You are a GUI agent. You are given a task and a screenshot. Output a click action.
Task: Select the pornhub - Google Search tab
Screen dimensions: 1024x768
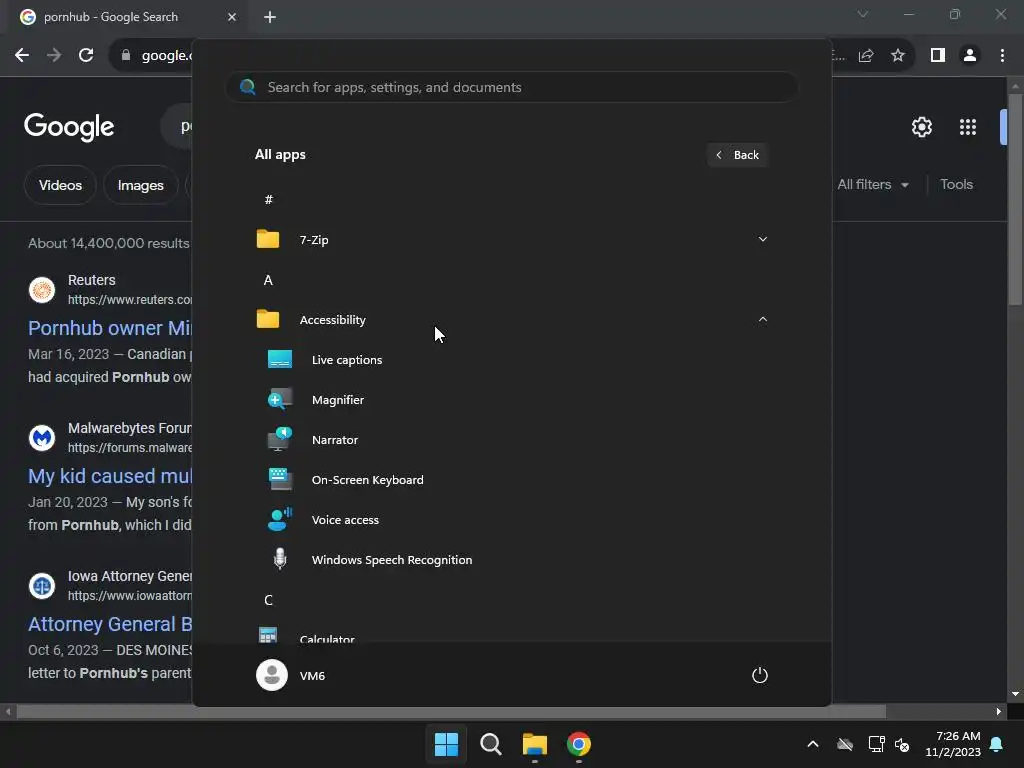tap(125, 17)
